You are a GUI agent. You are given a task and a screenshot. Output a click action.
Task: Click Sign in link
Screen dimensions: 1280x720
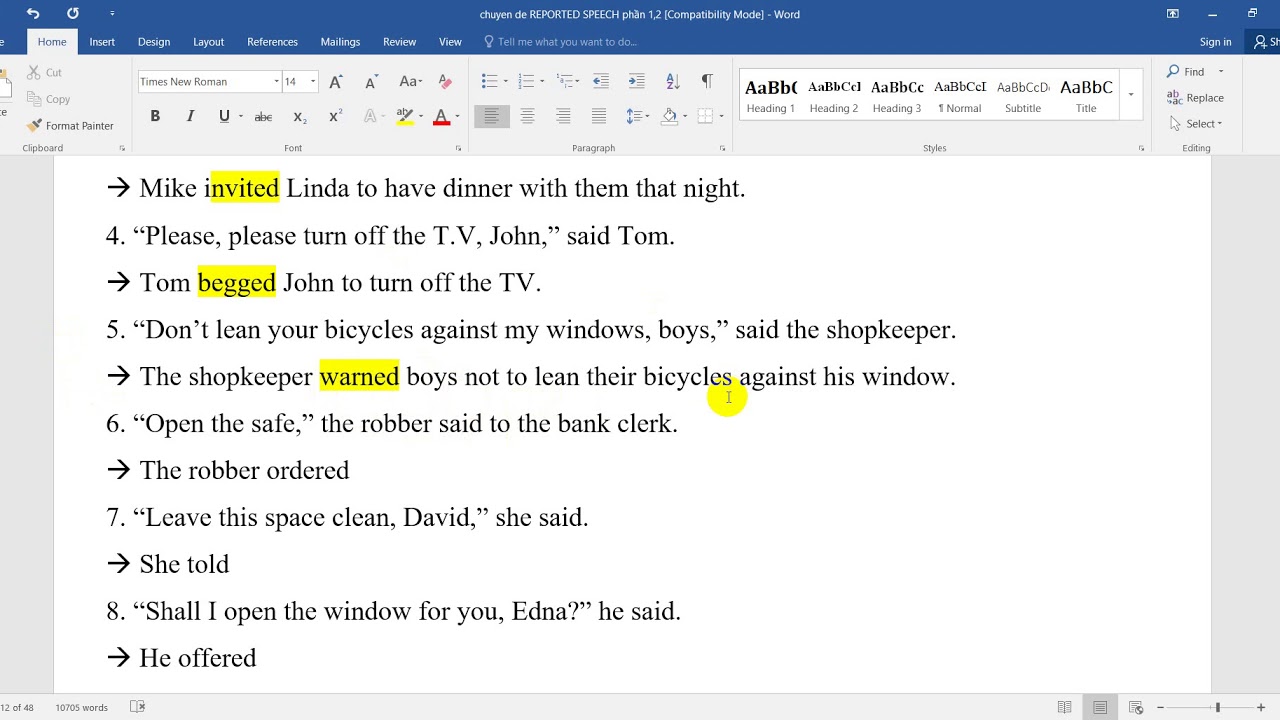[x=1215, y=42]
